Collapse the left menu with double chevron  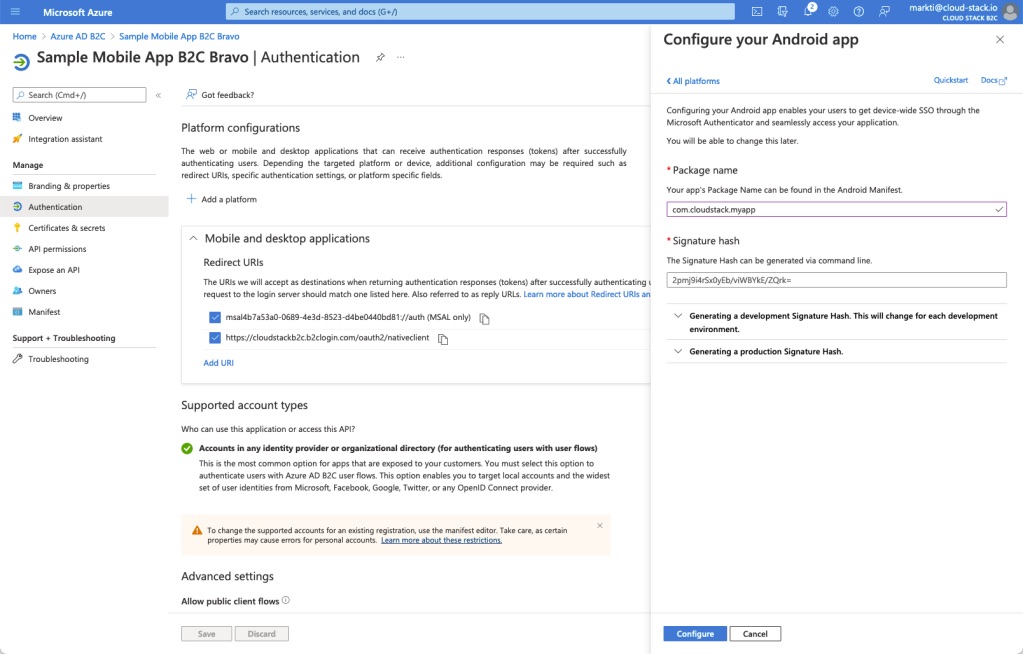point(158,95)
